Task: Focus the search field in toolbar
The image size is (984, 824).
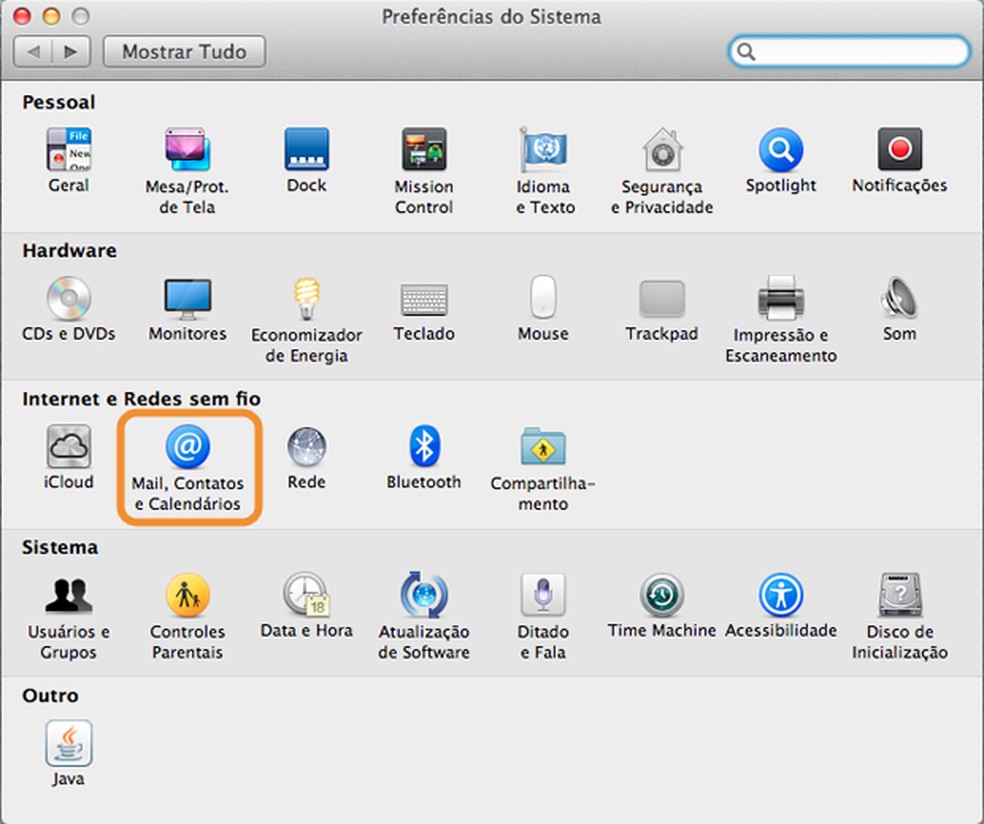Action: 849,51
